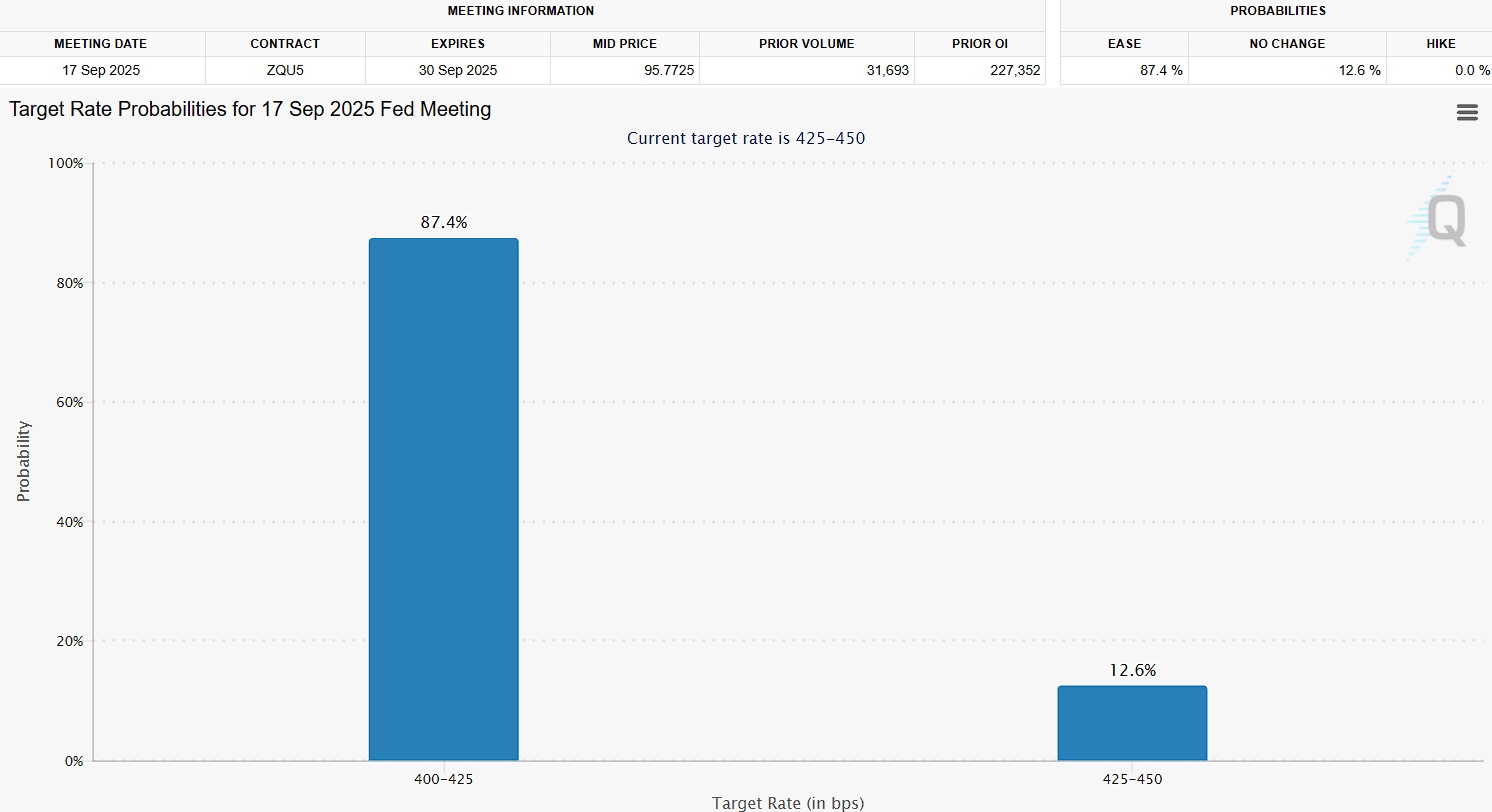
Task: Click the PRIOR VOLUME column header
Action: [806, 44]
